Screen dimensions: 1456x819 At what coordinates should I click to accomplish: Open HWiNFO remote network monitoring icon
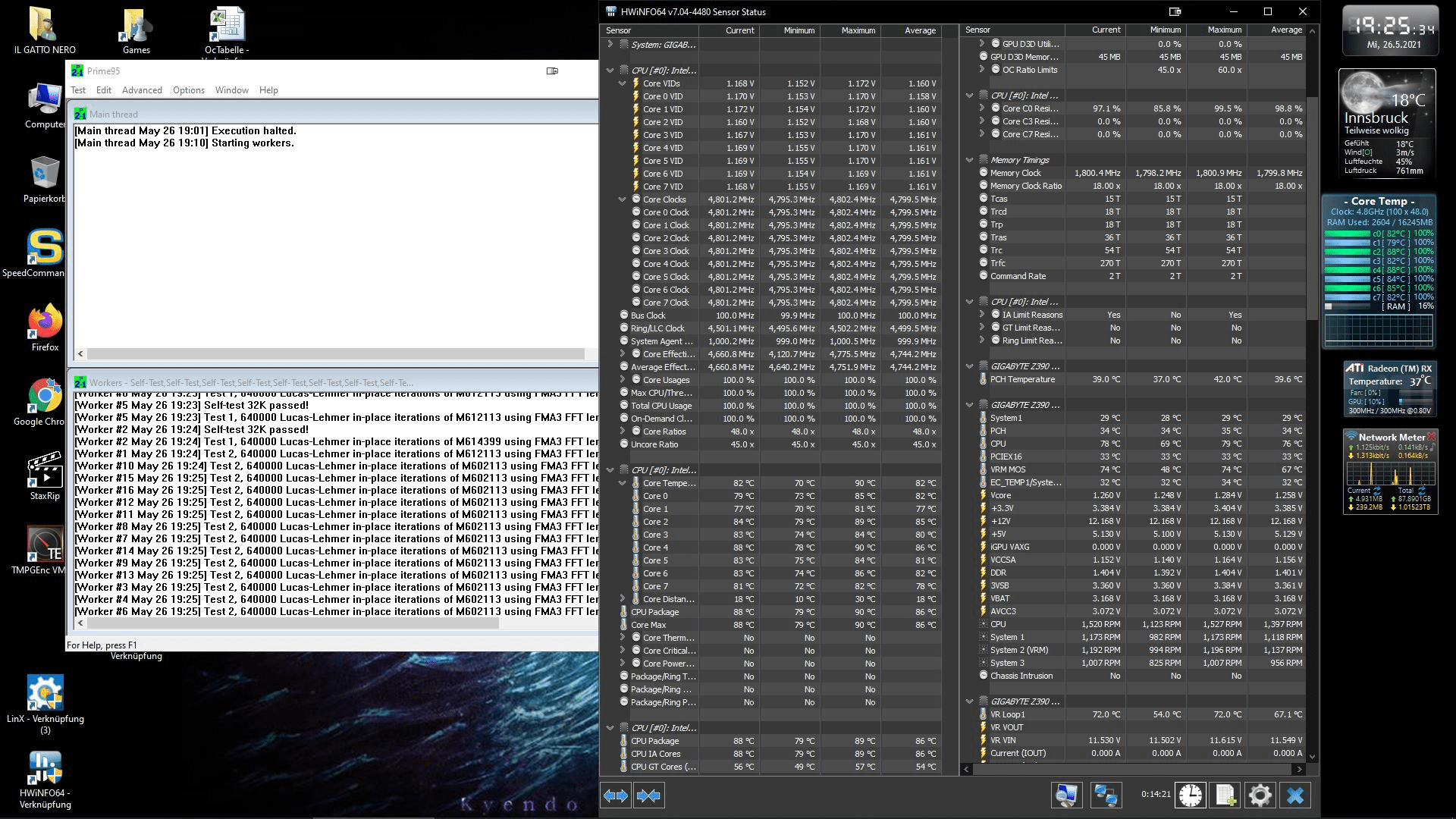click(x=1106, y=795)
